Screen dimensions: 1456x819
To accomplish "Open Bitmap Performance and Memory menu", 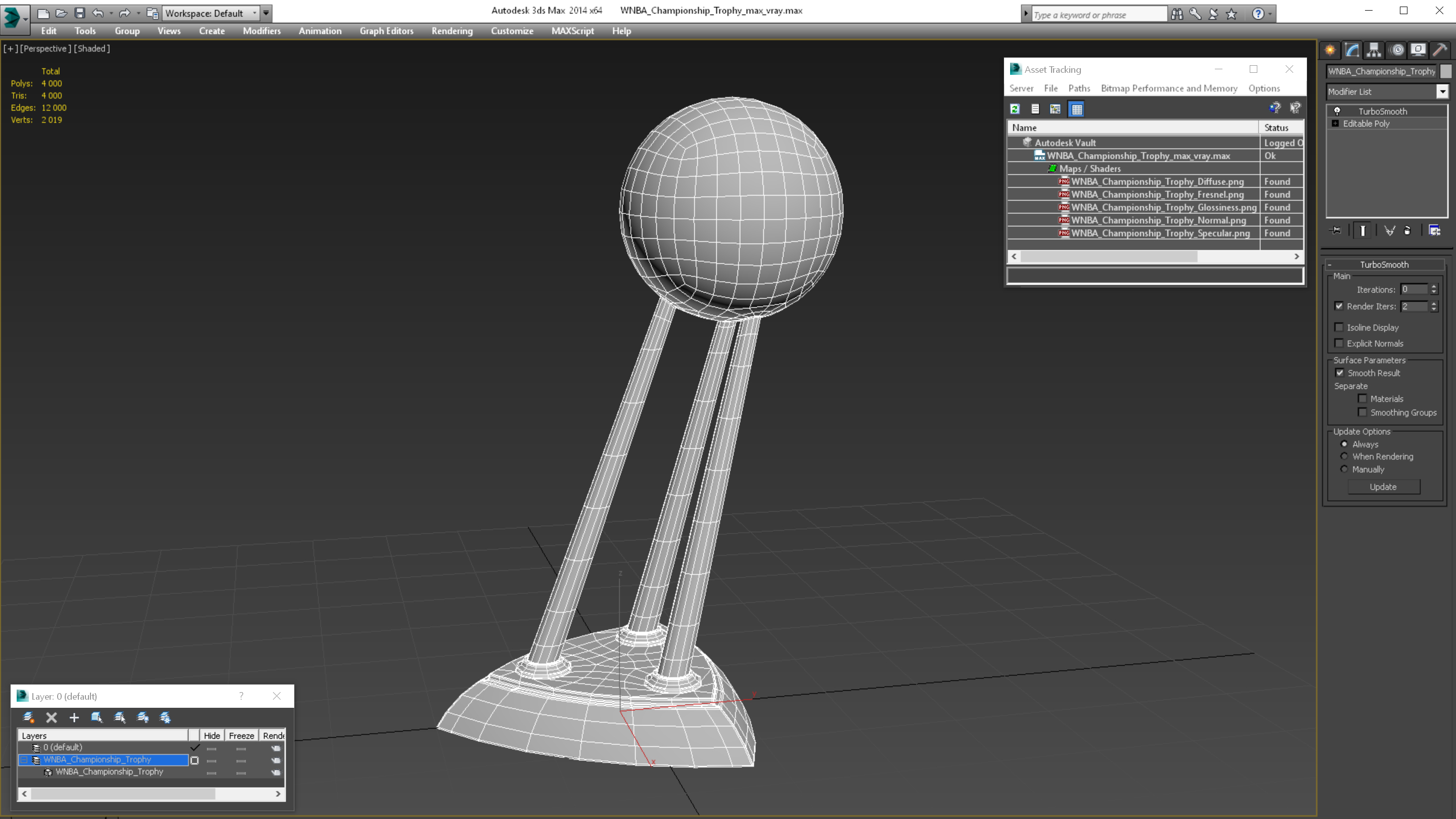I will click(x=1169, y=88).
